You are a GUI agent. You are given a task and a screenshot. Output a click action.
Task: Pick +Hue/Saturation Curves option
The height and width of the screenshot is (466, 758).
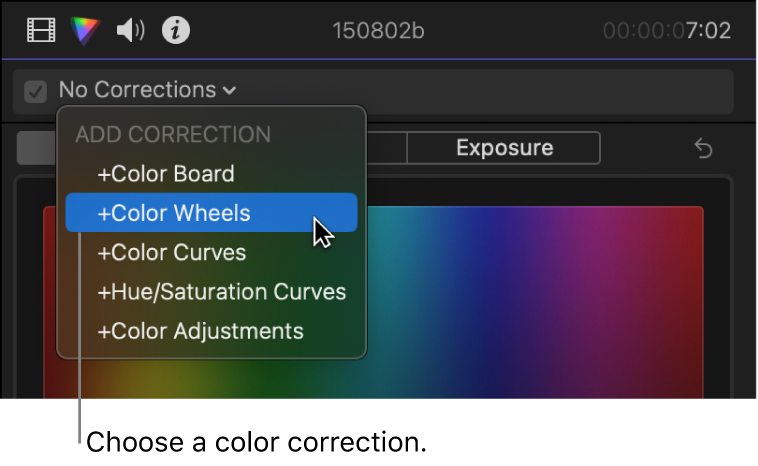click(221, 292)
